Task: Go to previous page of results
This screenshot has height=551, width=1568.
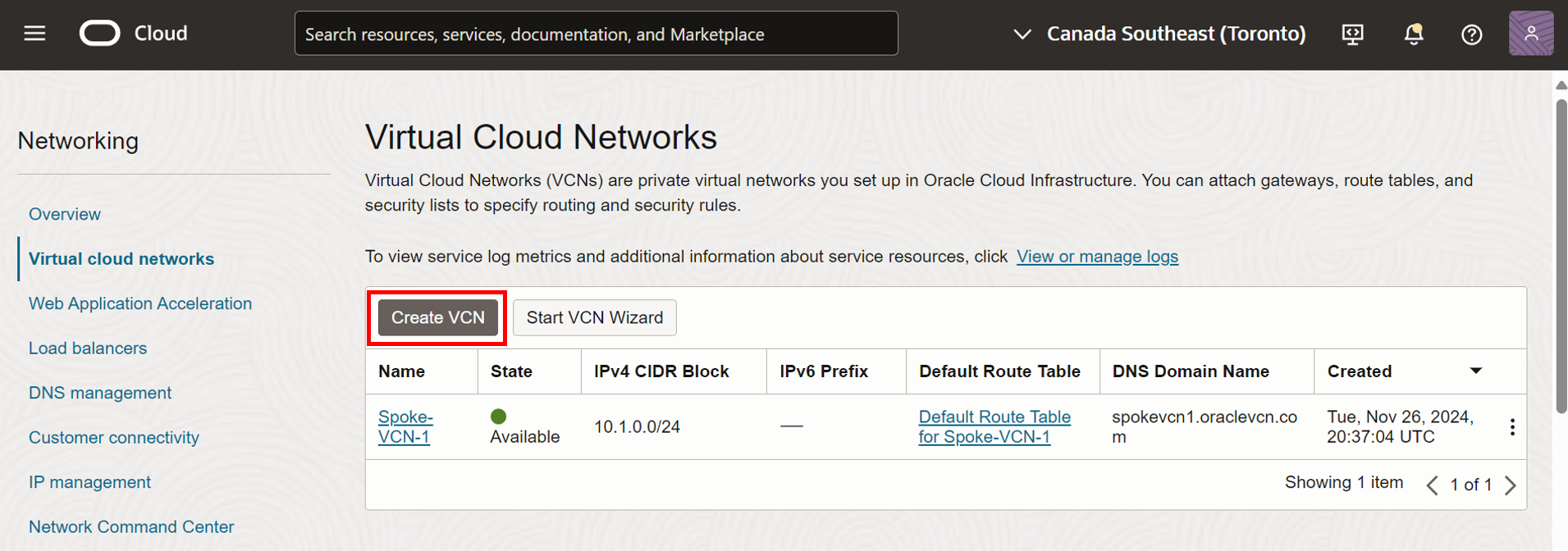Action: pyautogui.click(x=1433, y=485)
